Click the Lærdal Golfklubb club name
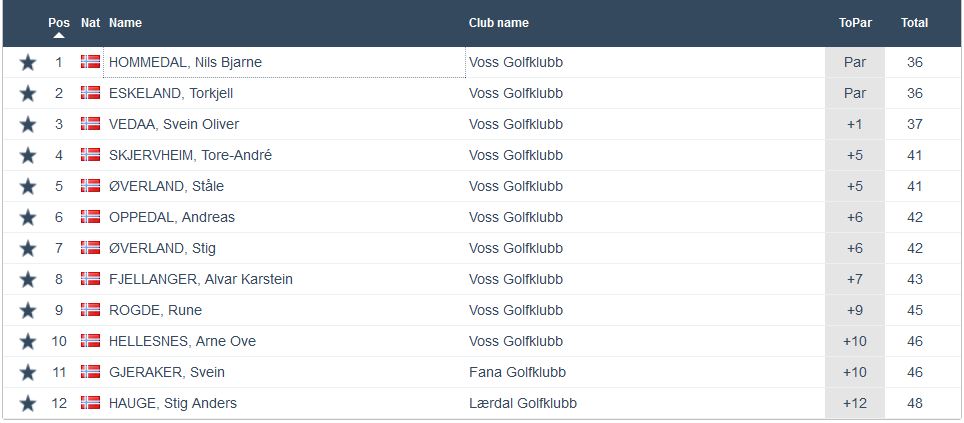964x423 pixels. (522, 403)
